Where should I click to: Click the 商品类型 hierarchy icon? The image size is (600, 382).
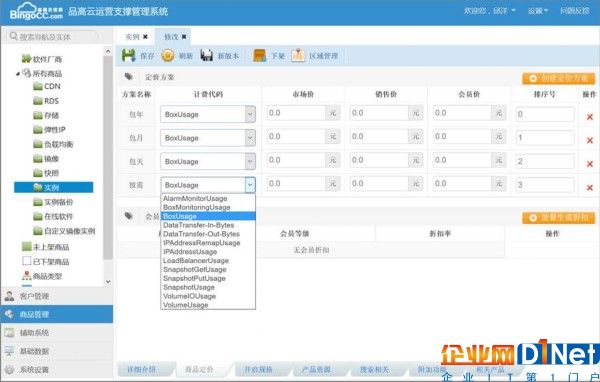[x=26, y=276]
